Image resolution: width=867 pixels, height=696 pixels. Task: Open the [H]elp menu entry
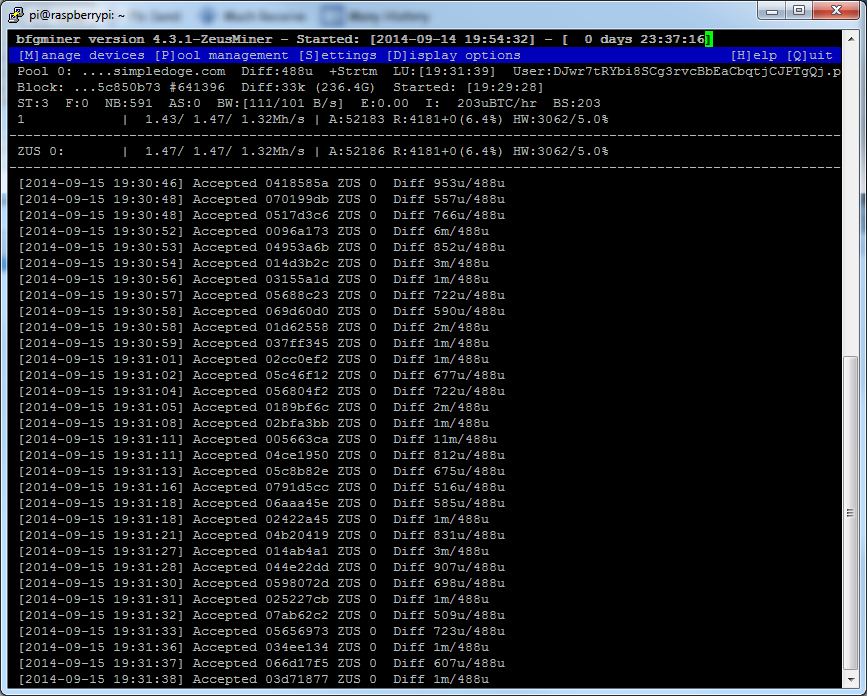click(x=754, y=55)
